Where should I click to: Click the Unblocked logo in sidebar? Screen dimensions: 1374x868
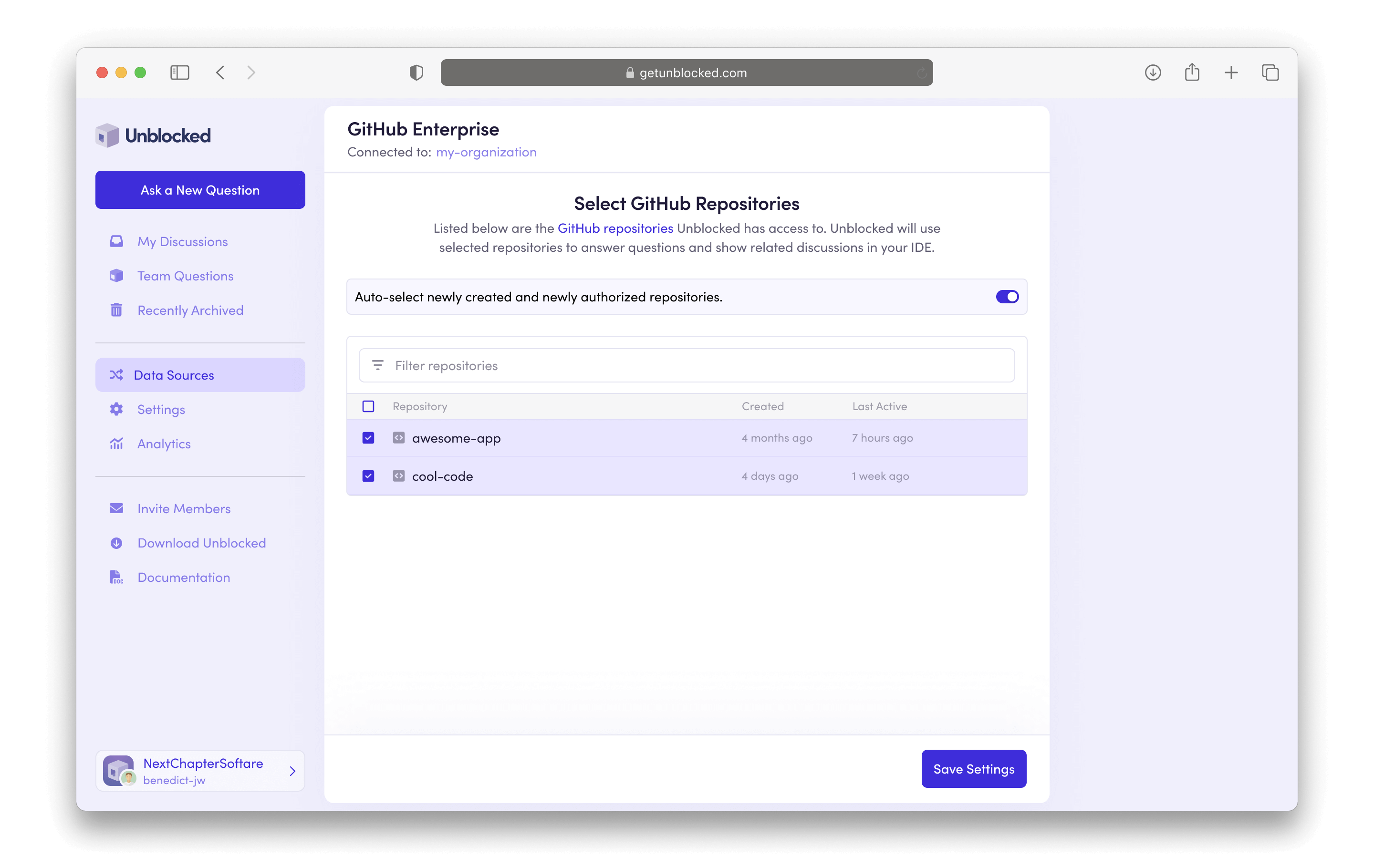click(x=153, y=136)
